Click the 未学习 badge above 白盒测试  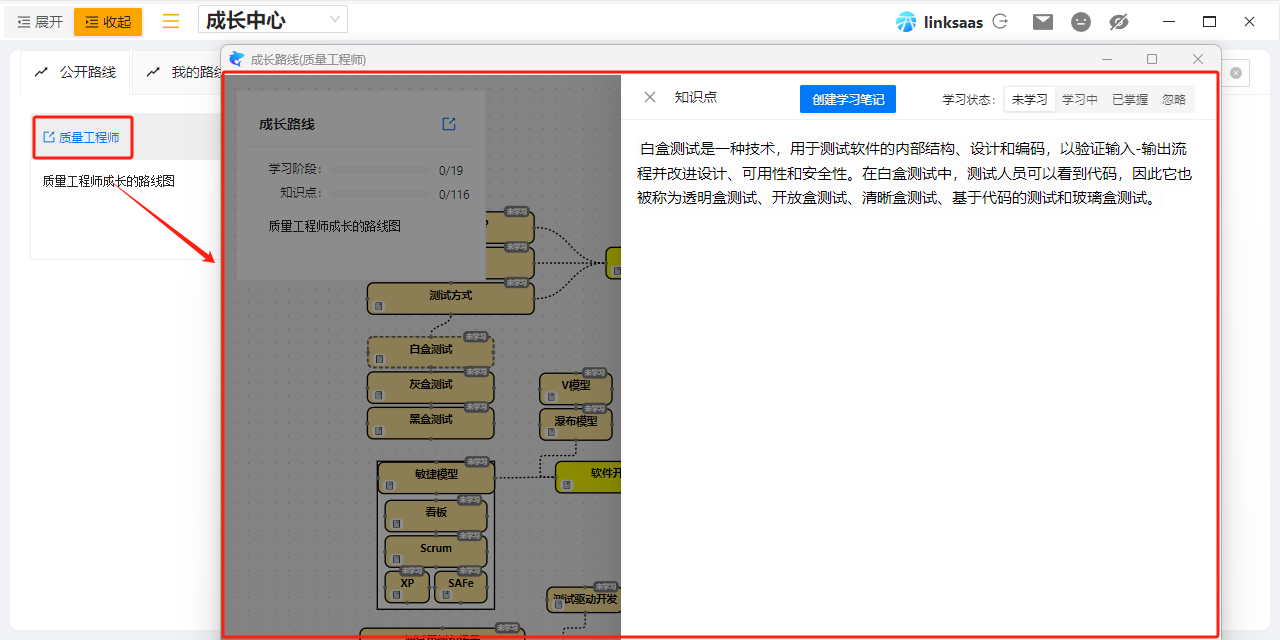pyautogui.click(x=476, y=337)
